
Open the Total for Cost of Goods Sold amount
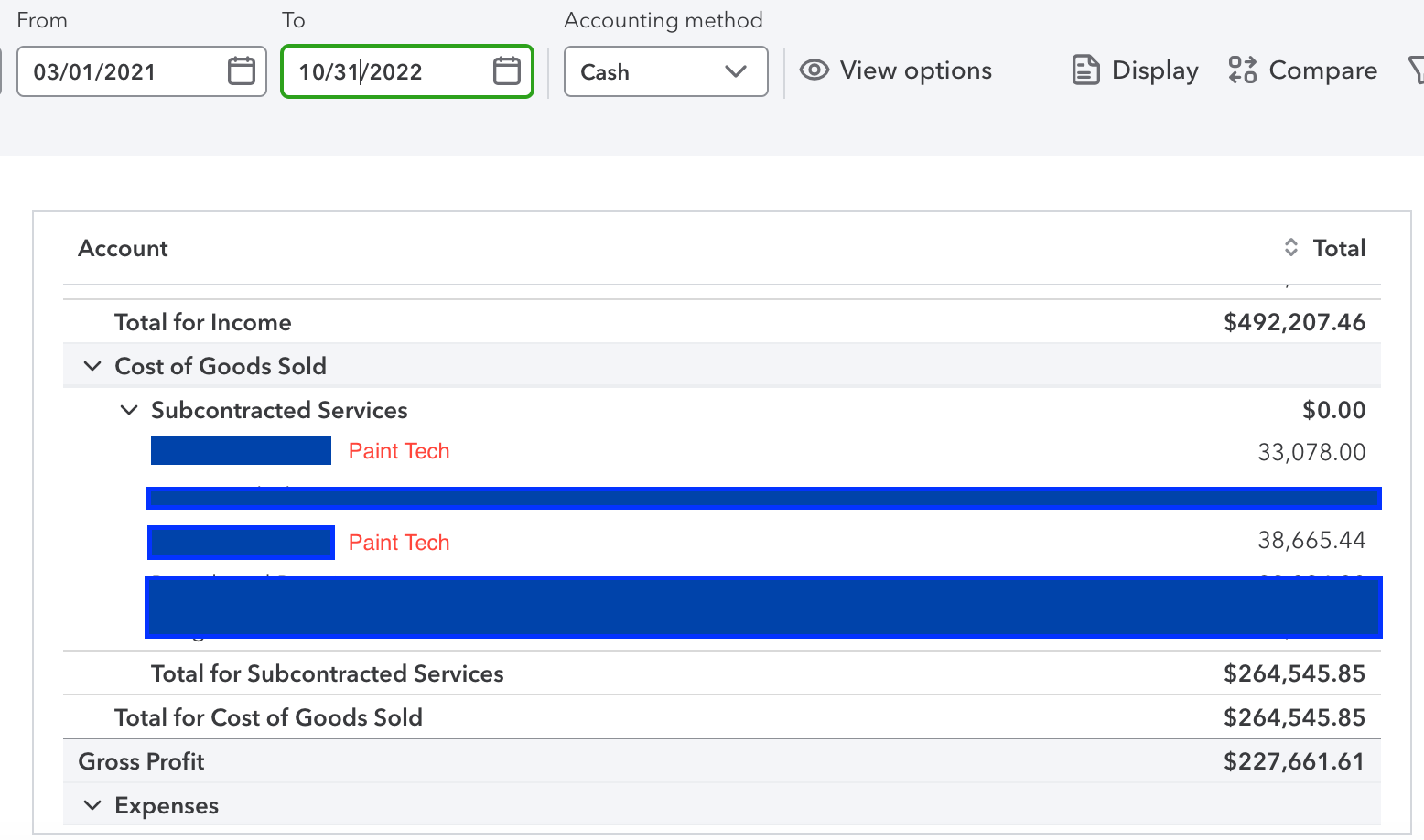(x=1294, y=717)
